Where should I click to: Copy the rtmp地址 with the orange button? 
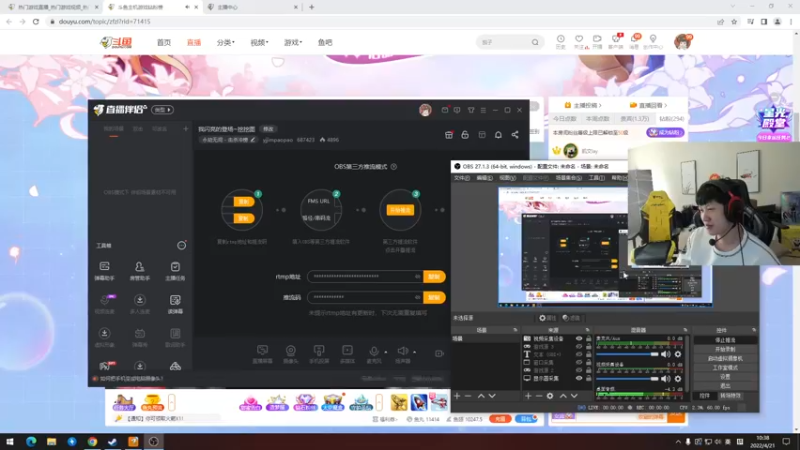[x=434, y=277]
